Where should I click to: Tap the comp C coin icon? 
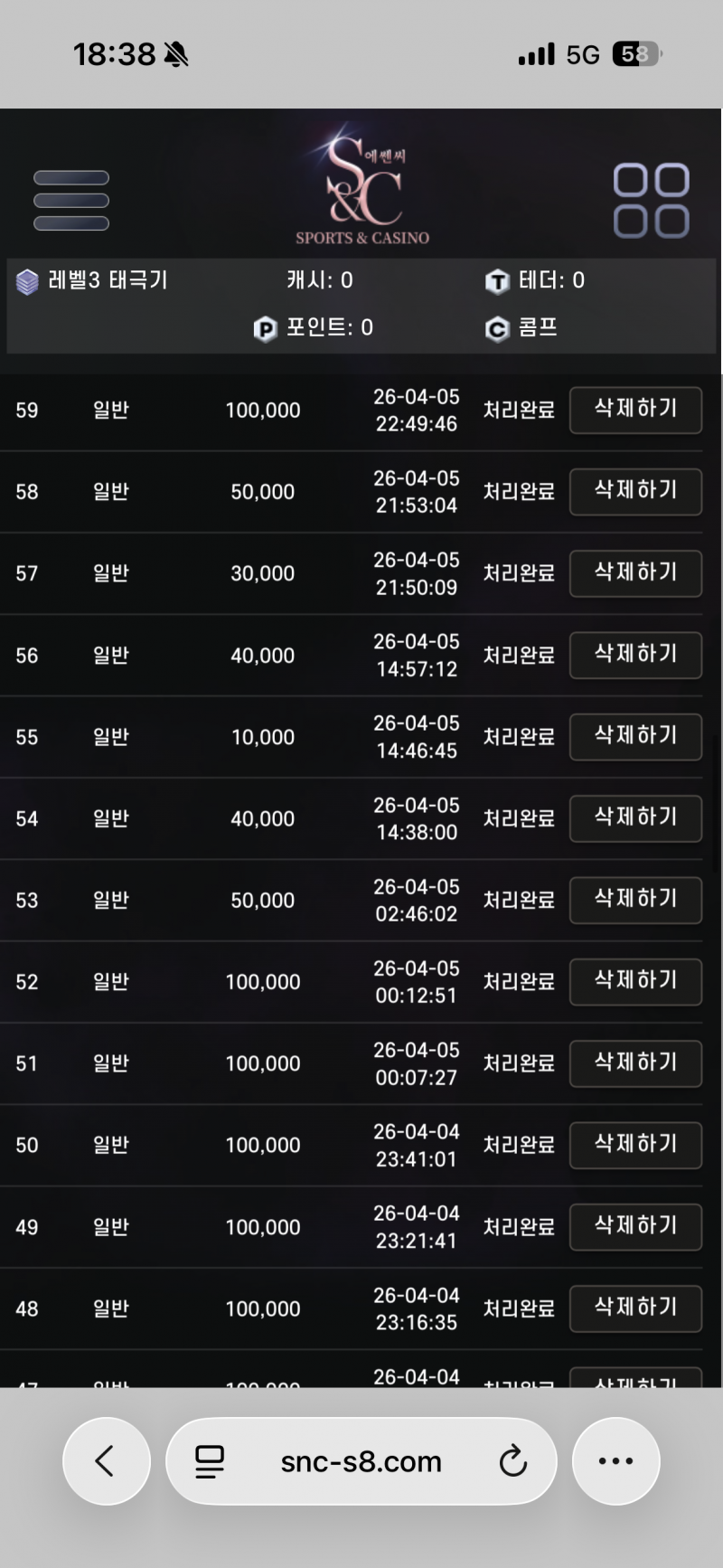coord(497,329)
